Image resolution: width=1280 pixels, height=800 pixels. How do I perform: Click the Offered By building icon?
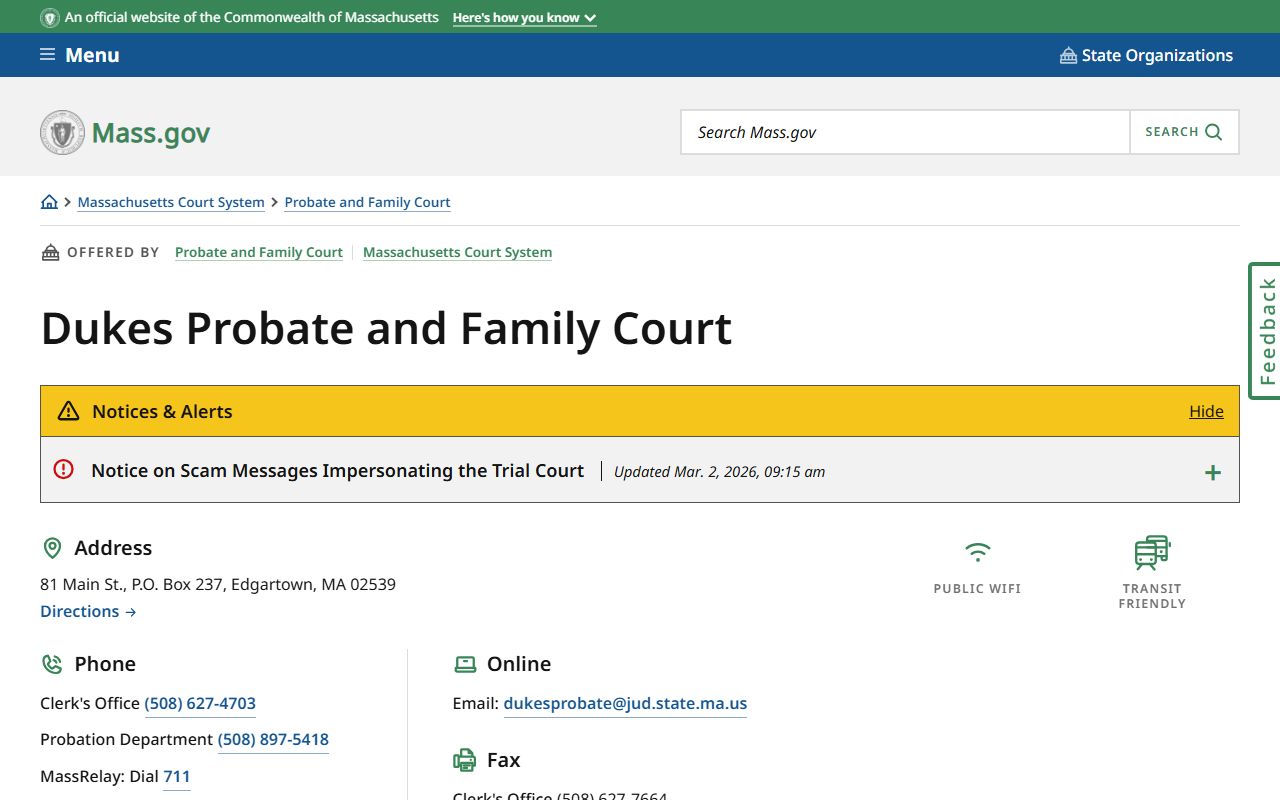[50, 252]
